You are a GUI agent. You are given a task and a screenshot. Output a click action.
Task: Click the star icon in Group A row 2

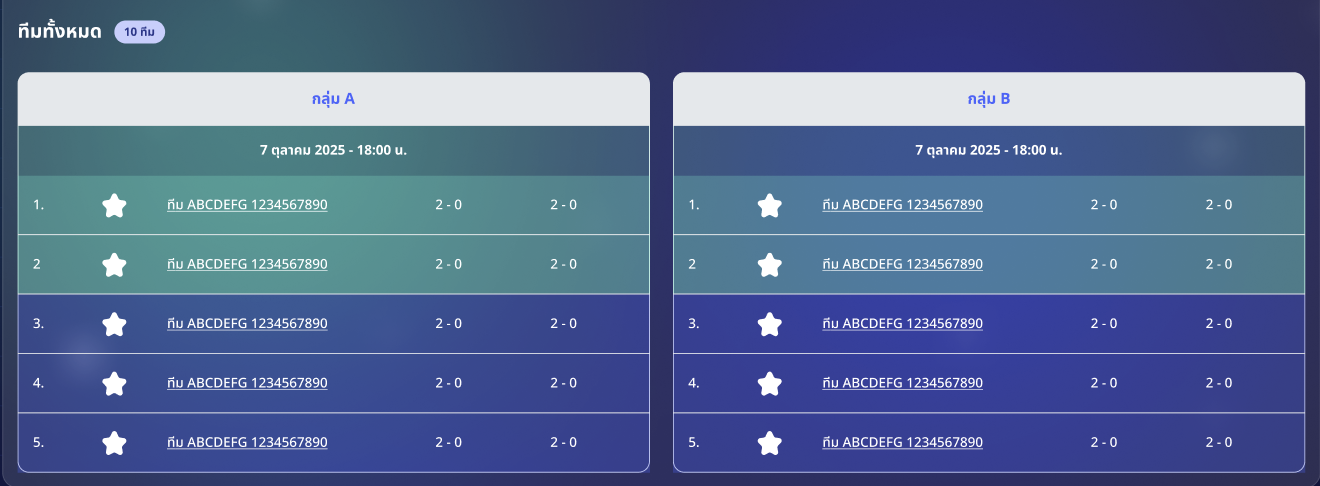click(x=114, y=265)
